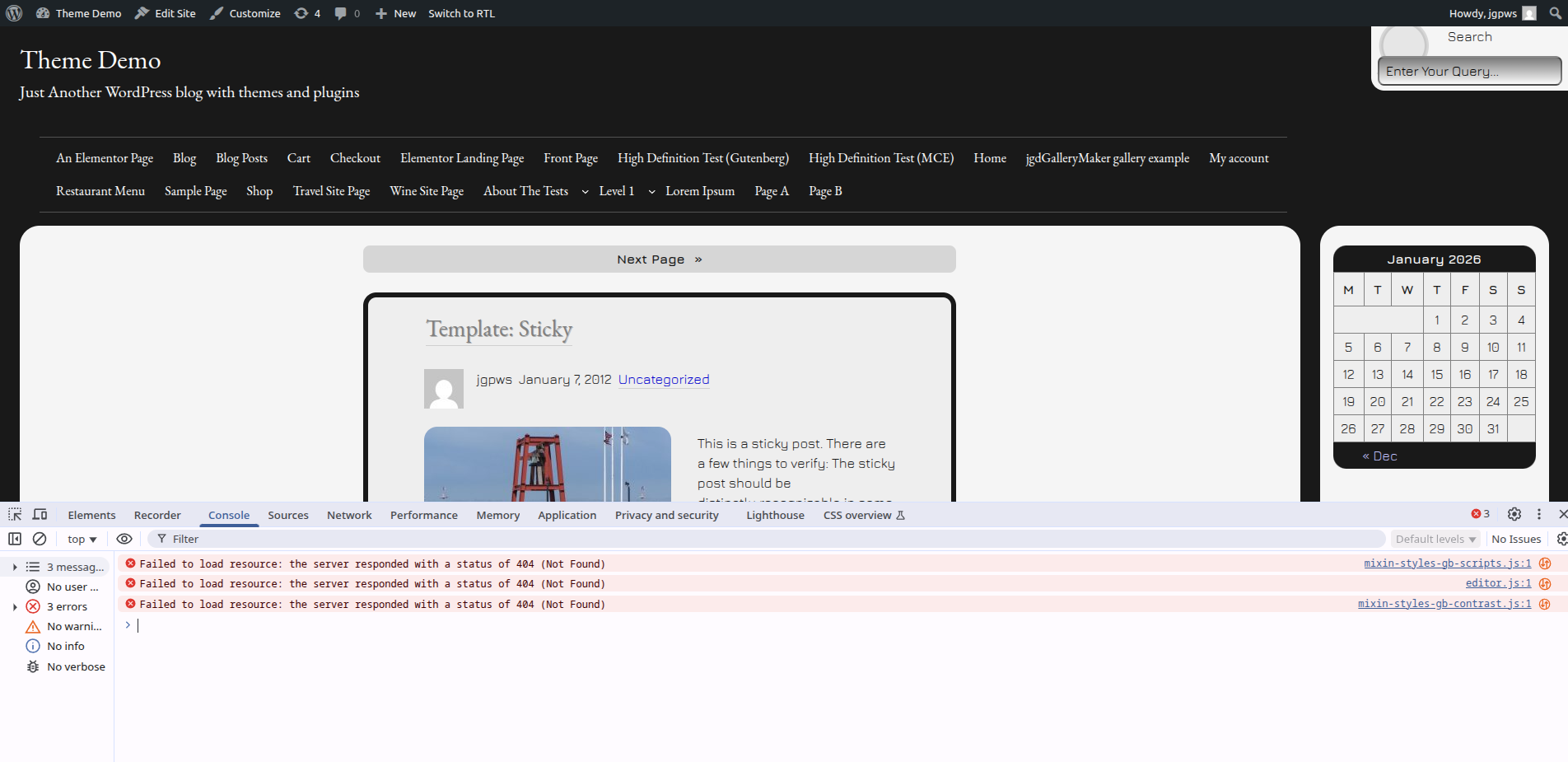Viewport: 1568px width, 762px height.
Task: Clear the console with the ban icon
Action: [x=40, y=539]
